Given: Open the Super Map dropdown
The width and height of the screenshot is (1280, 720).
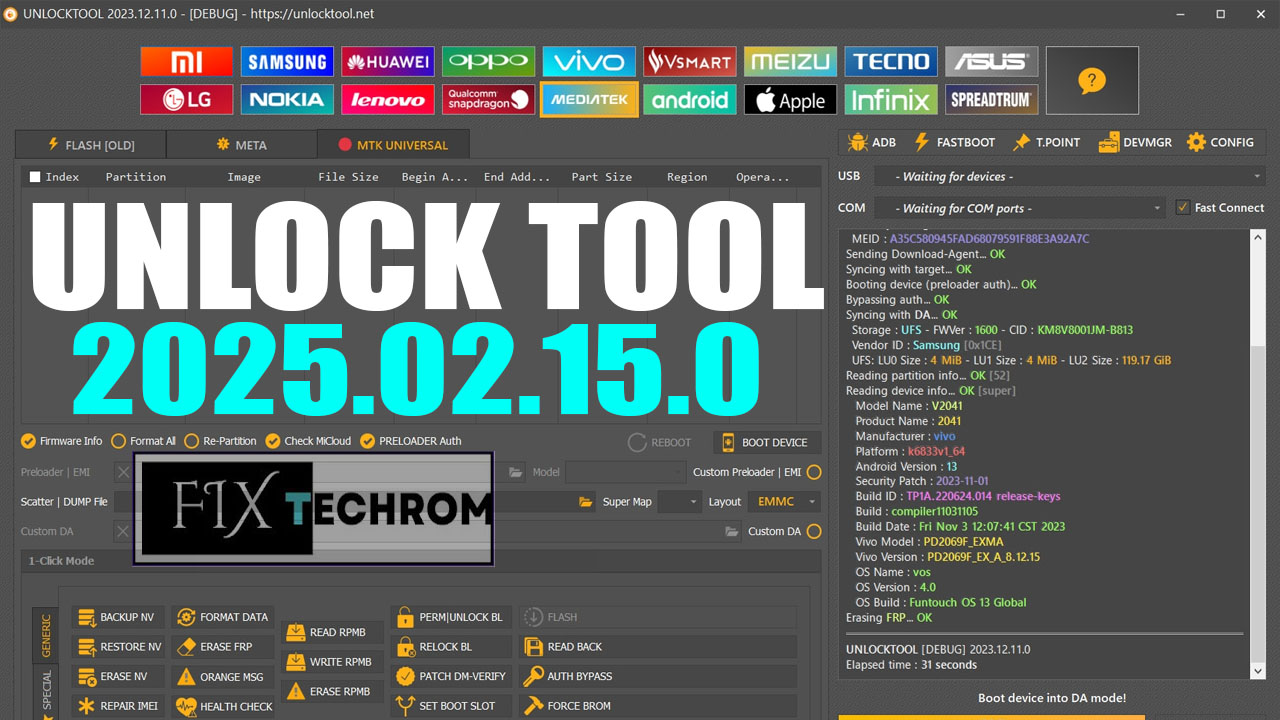Looking at the screenshot, I should point(678,502).
